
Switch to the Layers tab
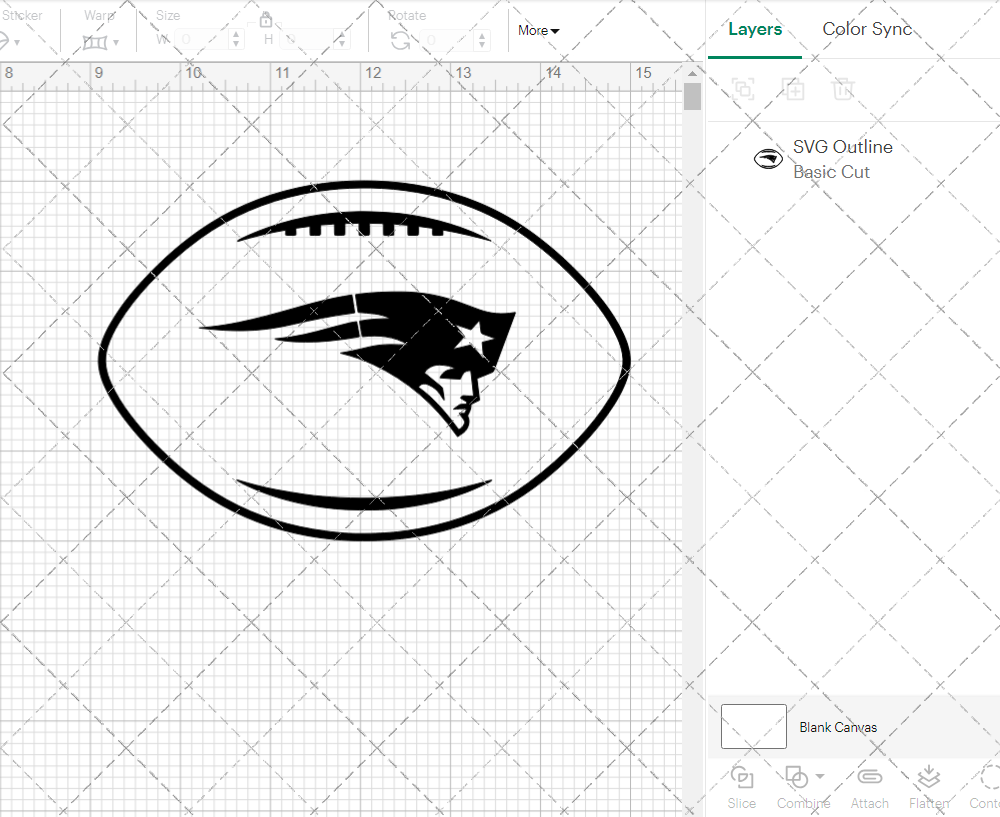[x=755, y=29]
